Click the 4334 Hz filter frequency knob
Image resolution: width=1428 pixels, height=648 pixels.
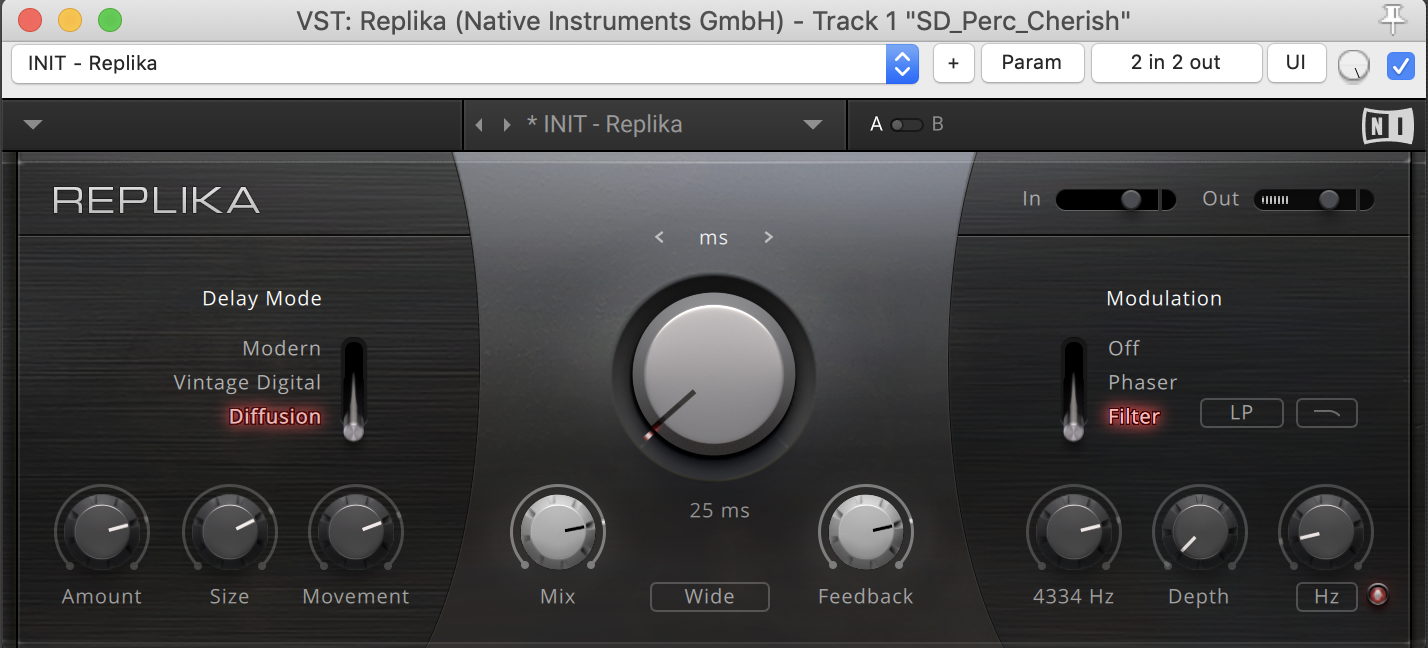1073,531
